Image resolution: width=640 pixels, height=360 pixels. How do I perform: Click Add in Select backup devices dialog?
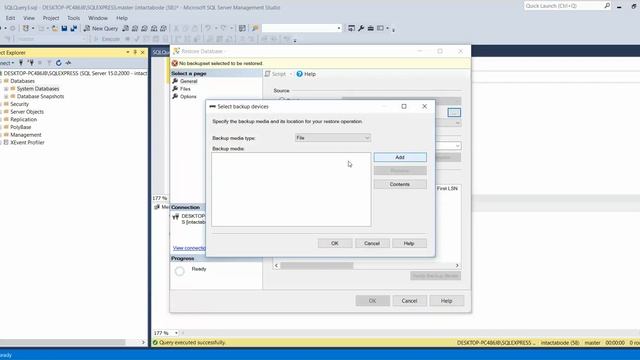tap(400, 157)
